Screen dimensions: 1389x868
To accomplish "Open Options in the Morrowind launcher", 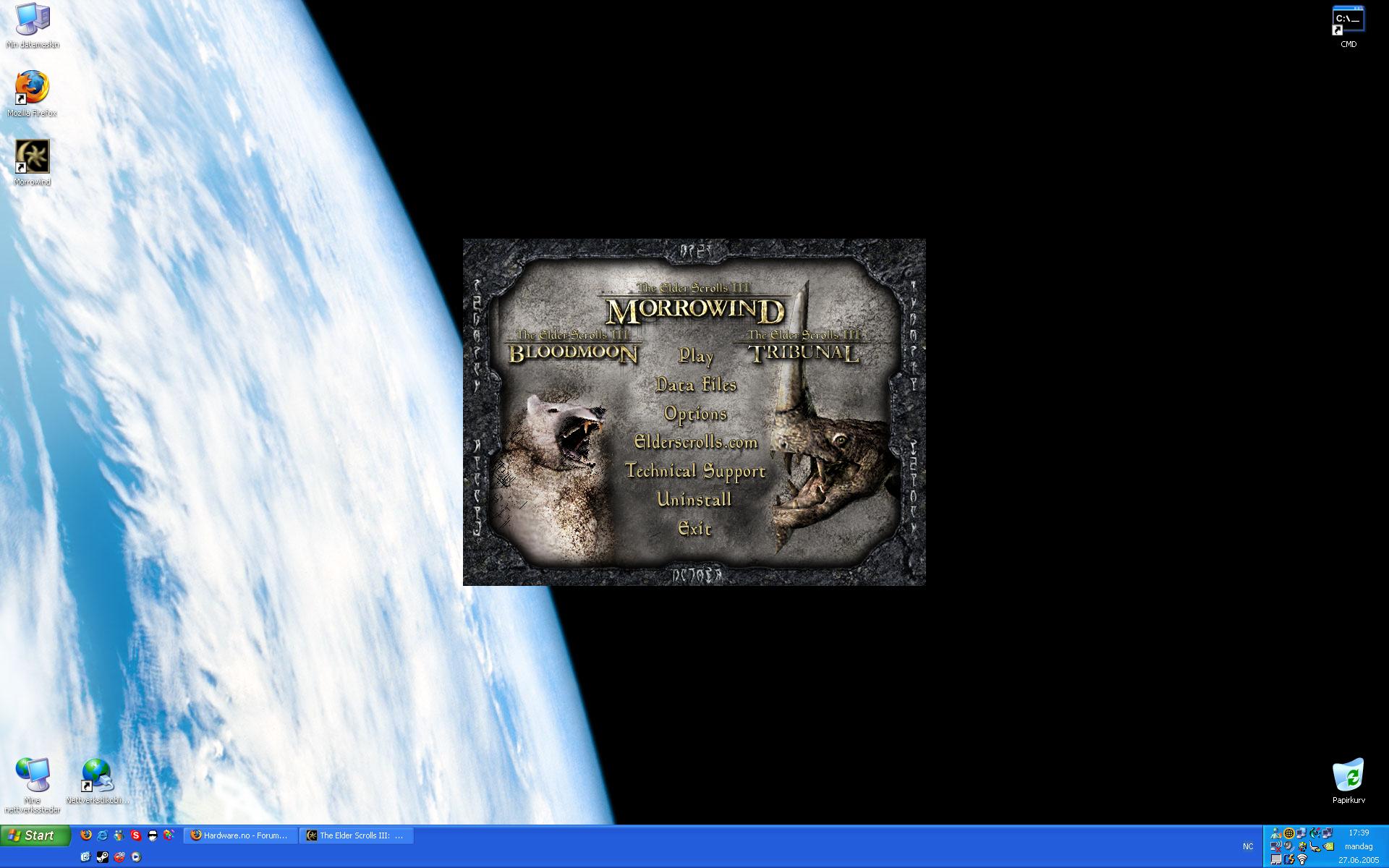I will coord(695,413).
